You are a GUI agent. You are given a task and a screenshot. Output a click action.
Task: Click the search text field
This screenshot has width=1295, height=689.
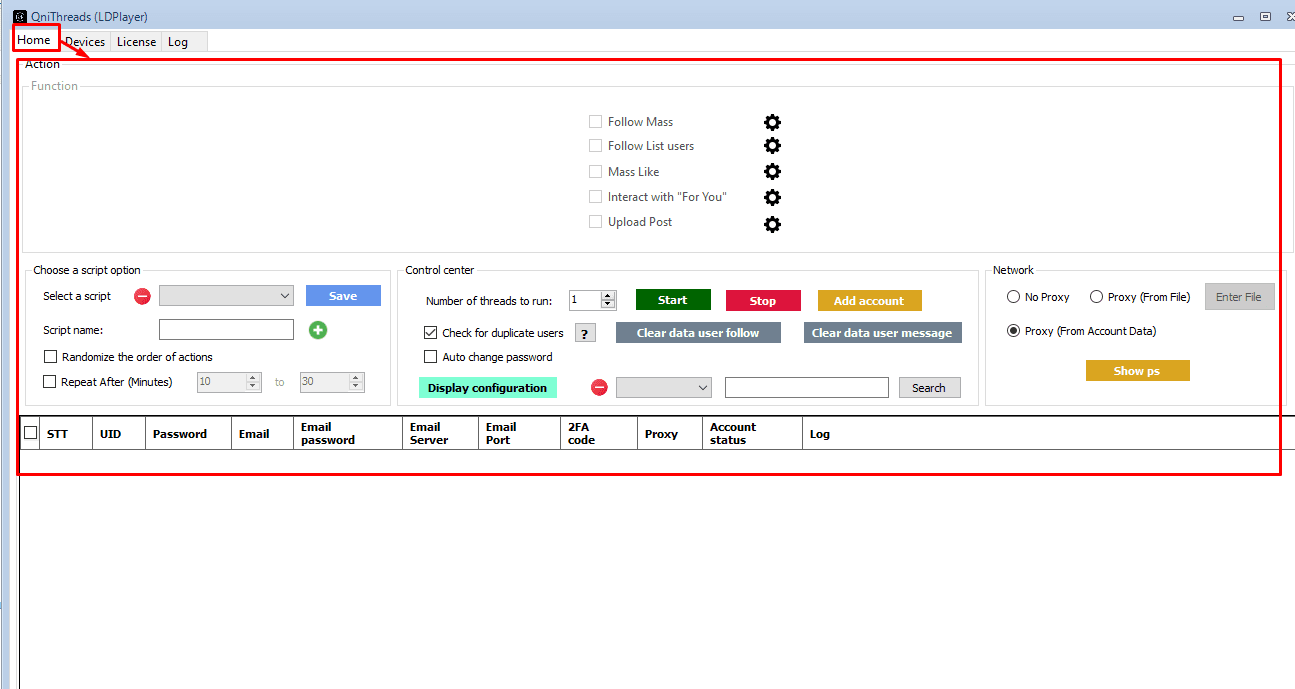807,387
